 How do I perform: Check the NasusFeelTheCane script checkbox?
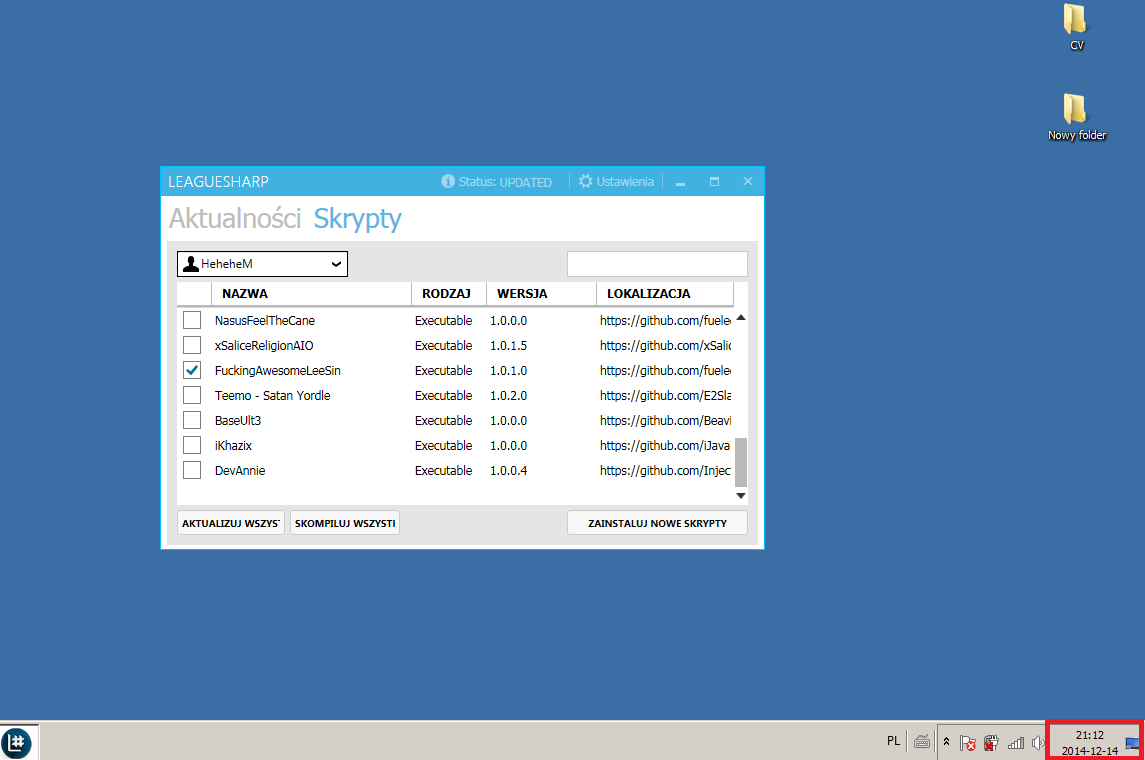click(192, 320)
